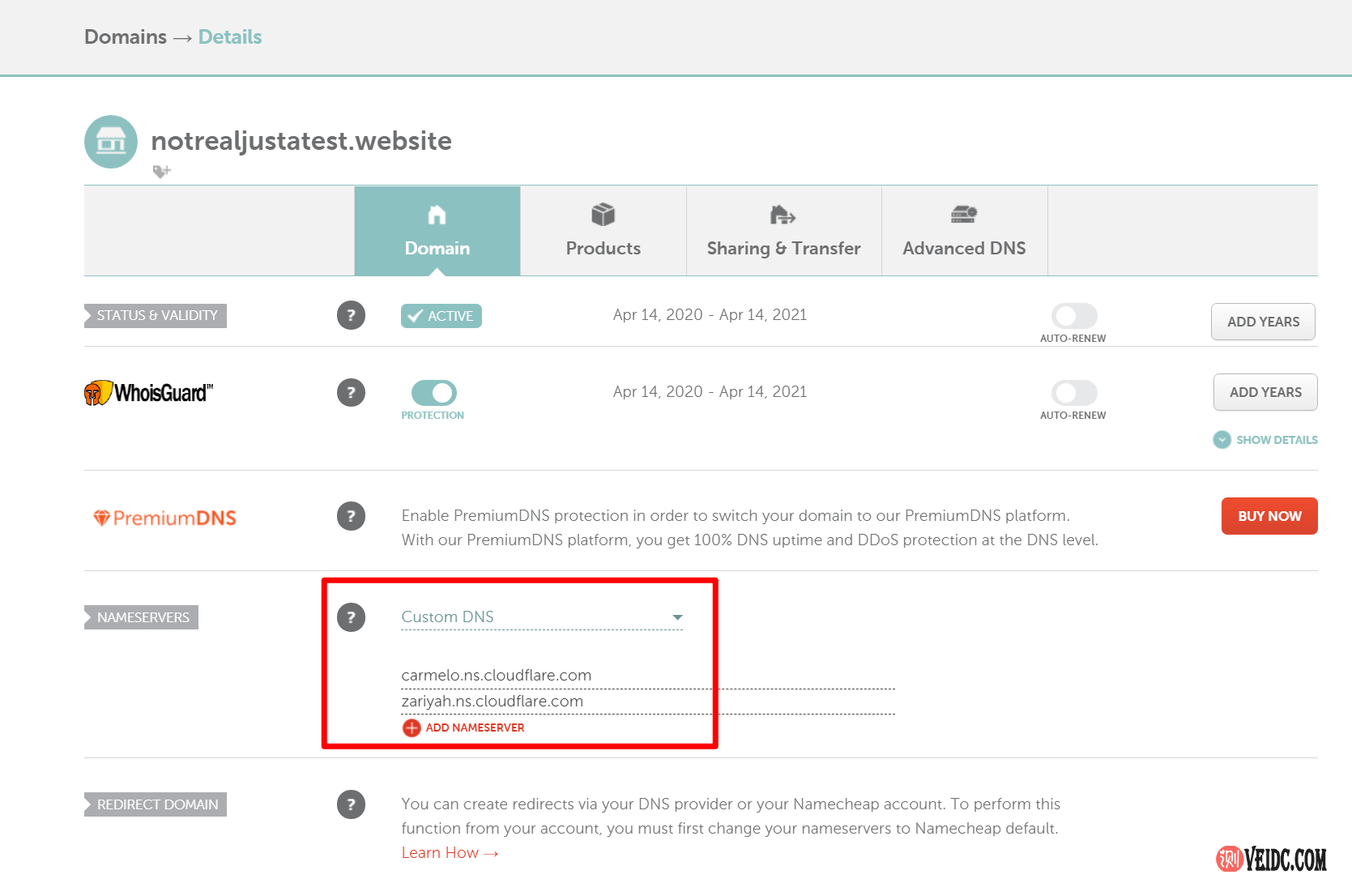Click the red plus Add Nameserver icon

(x=412, y=727)
